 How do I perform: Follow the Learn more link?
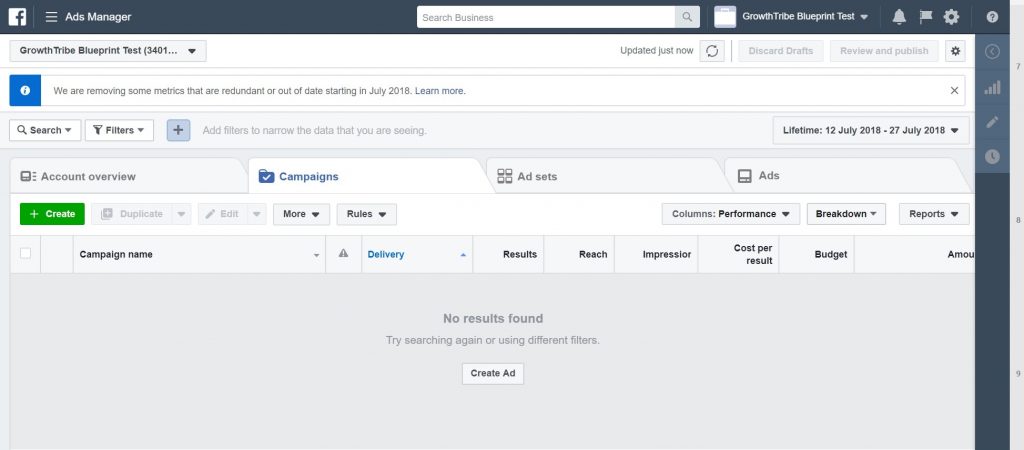(x=440, y=91)
